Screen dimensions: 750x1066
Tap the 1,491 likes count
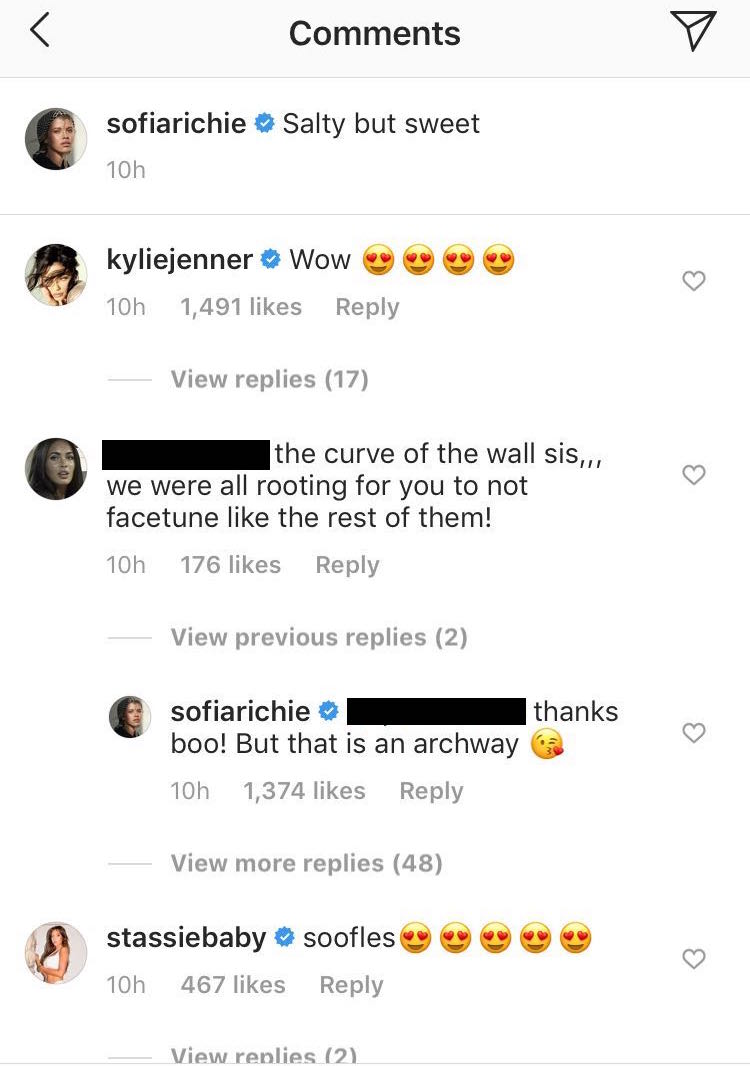tap(240, 307)
